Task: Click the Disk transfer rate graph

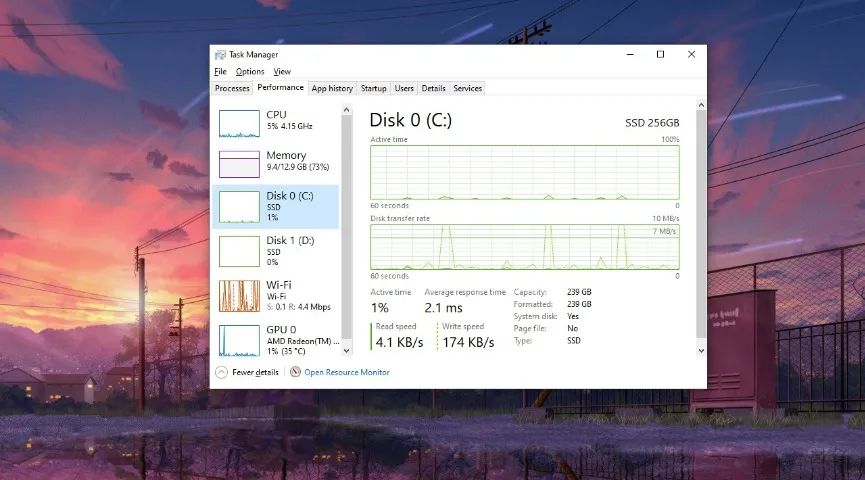Action: click(x=525, y=247)
